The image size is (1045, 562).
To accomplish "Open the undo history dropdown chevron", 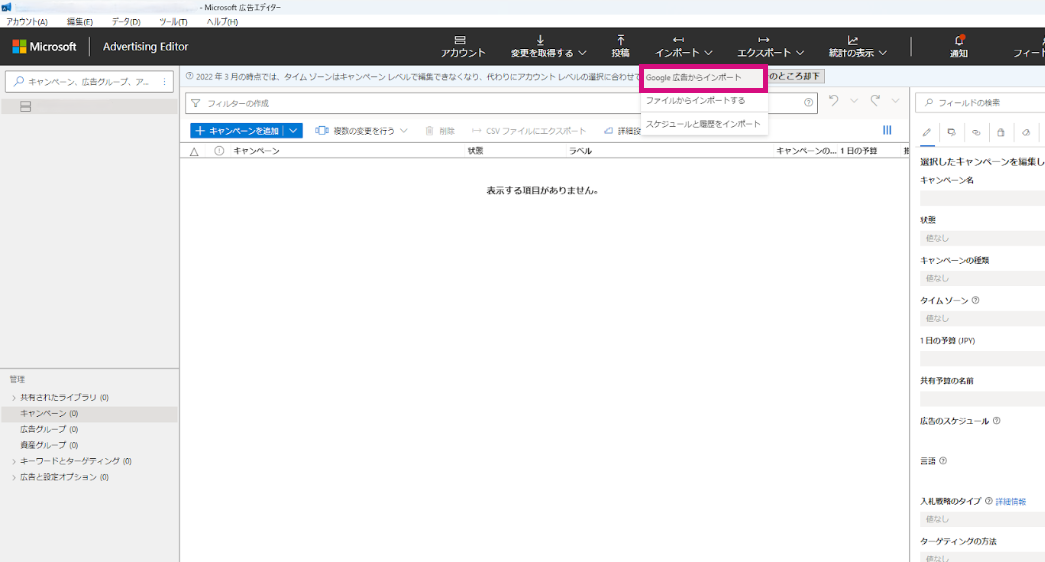I will (x=854, y=101).
